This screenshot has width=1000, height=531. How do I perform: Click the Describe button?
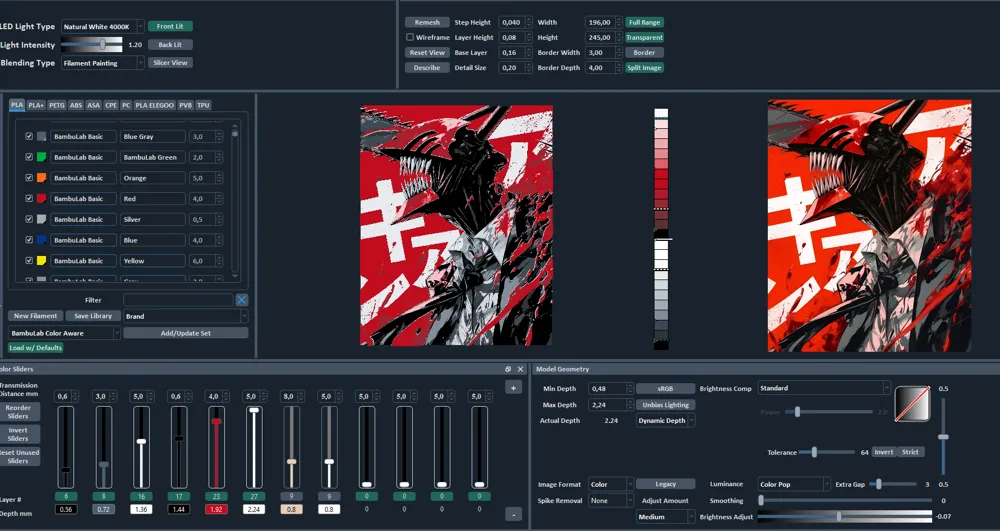427,68
